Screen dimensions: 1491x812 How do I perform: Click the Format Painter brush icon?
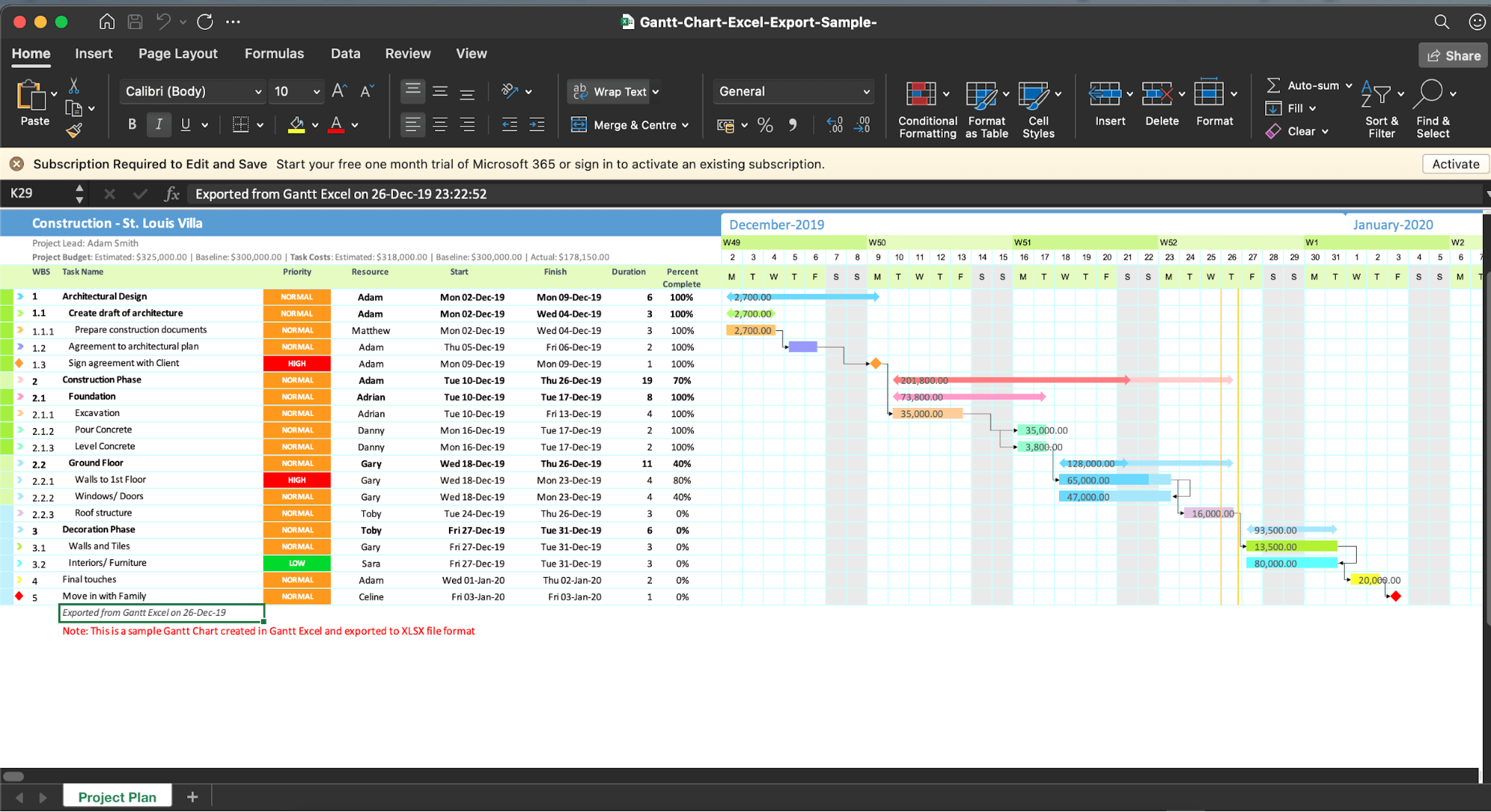73,131
